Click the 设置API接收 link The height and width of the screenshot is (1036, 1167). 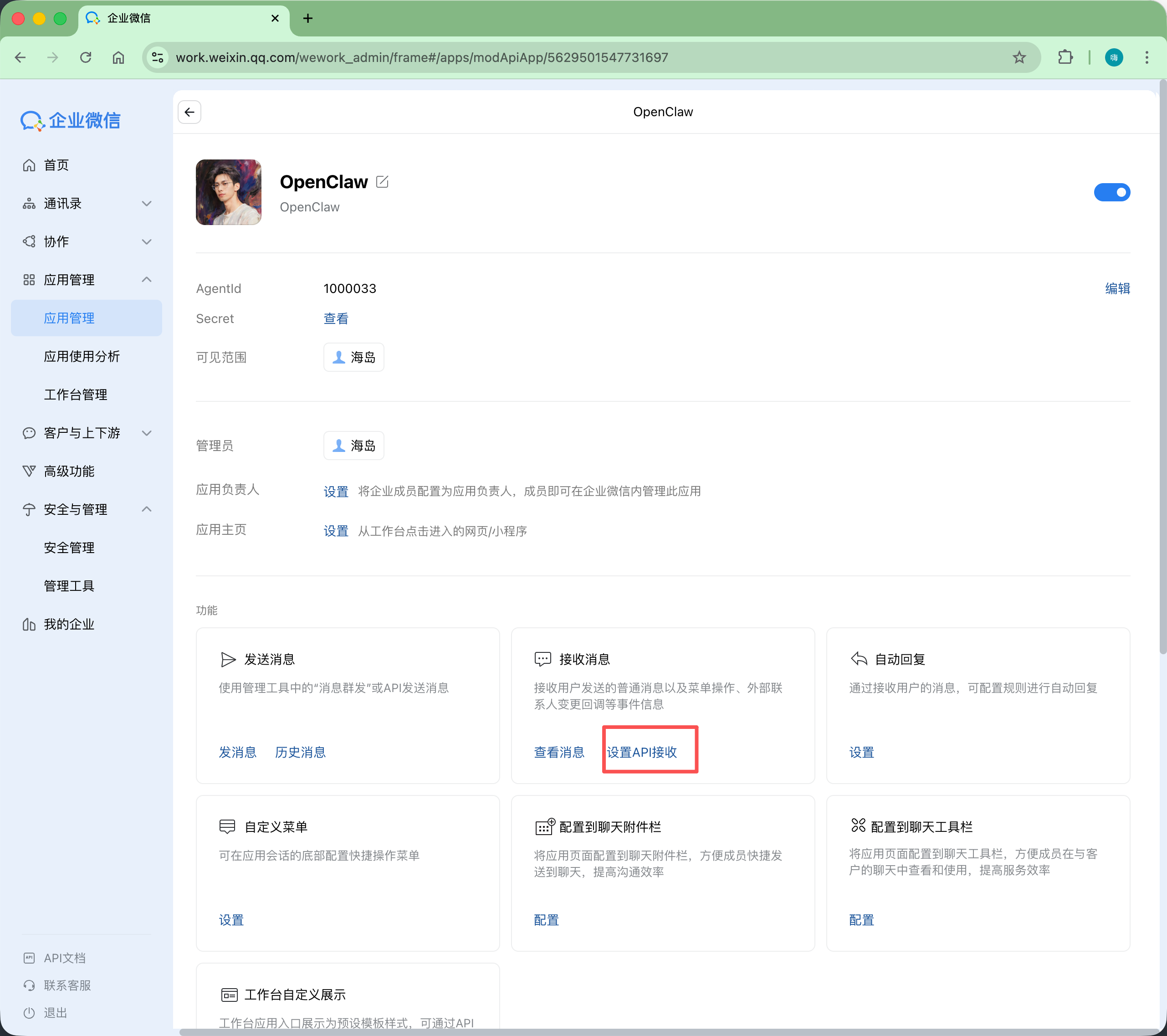(642, 752)
